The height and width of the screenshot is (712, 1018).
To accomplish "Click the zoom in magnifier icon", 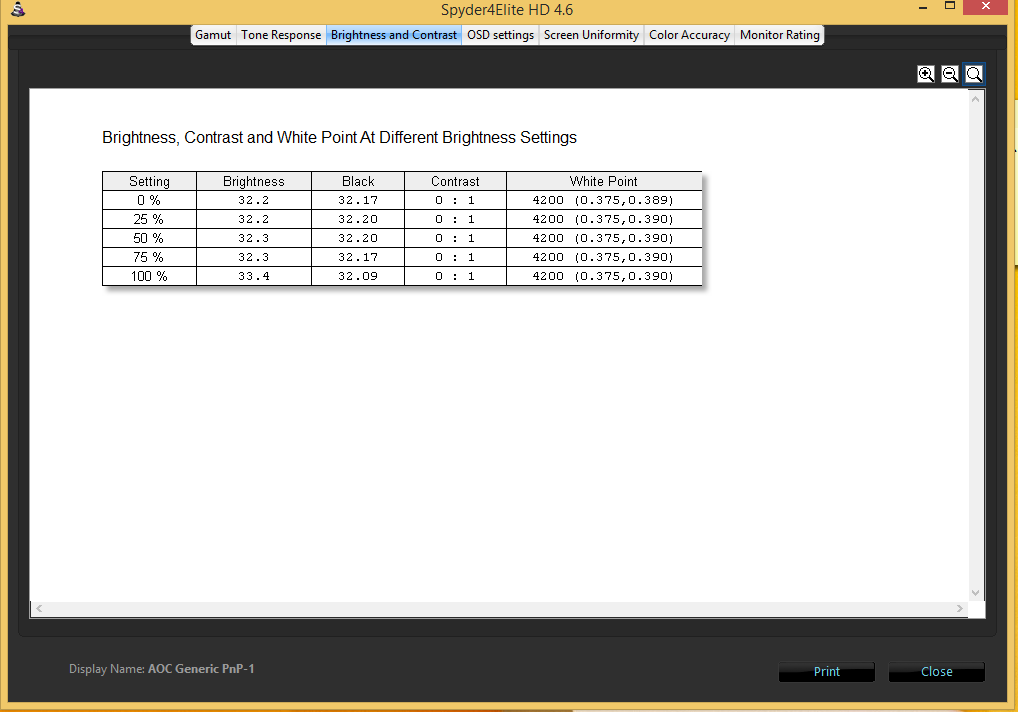I will point(926,74).
